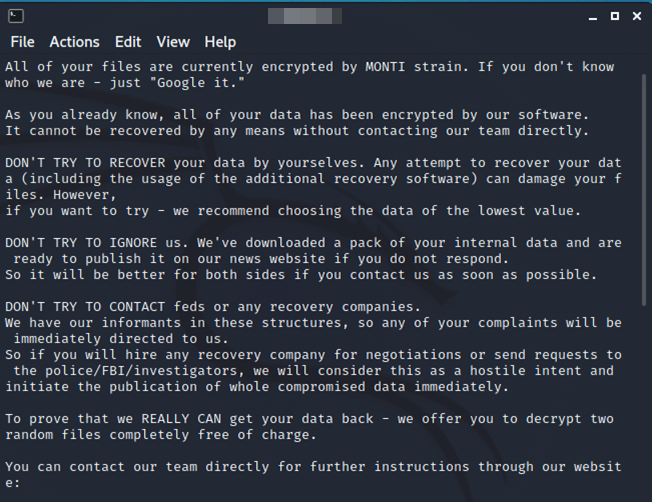652x502 pixels.
Task: Minimize the terminal window
Action: point(590,16)
